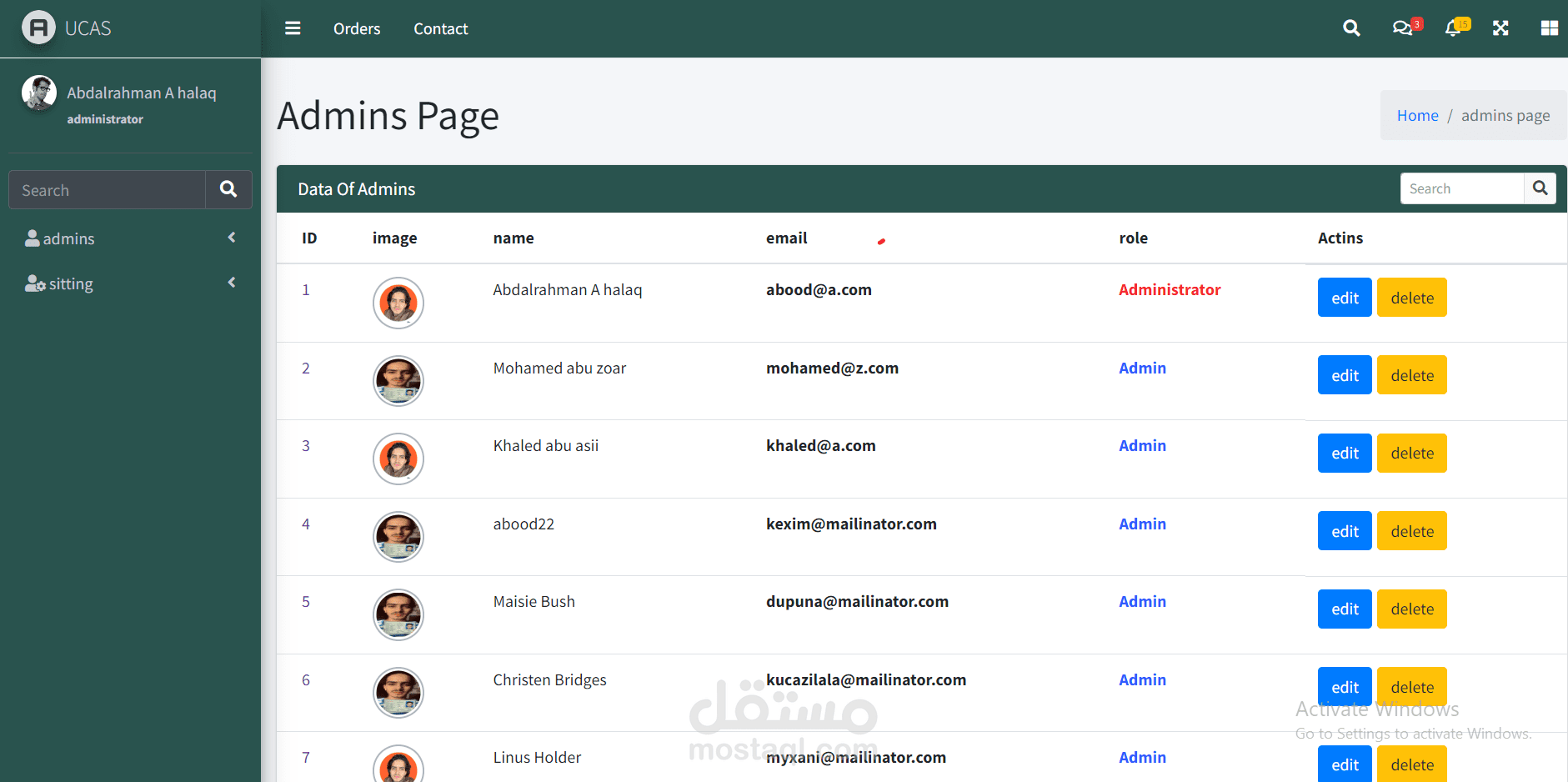Delete the Christen Bridges row
The width and height of the screenshot is (1568, 782).
point(1412,687)
